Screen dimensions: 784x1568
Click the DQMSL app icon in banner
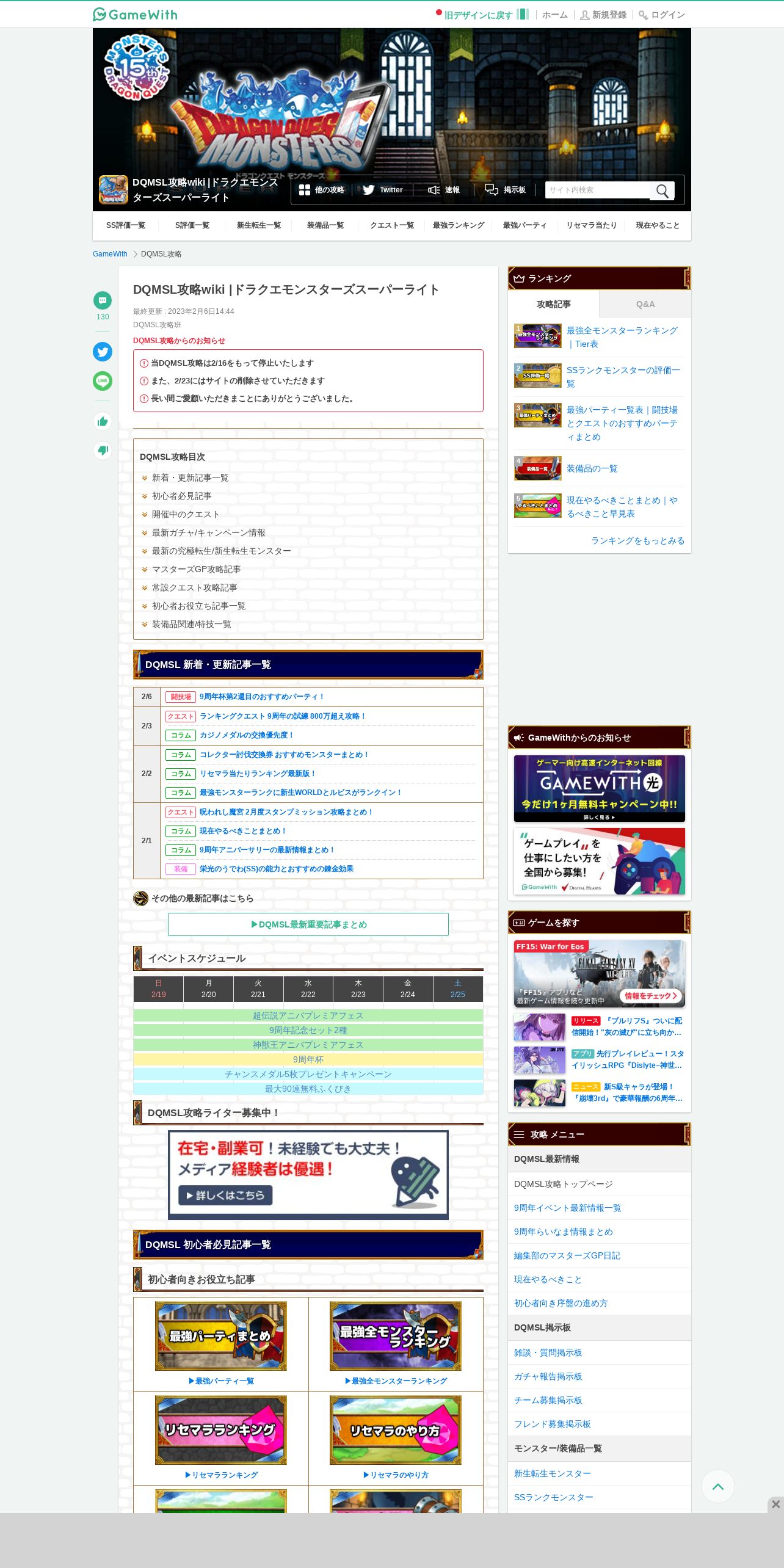(113, 190)
